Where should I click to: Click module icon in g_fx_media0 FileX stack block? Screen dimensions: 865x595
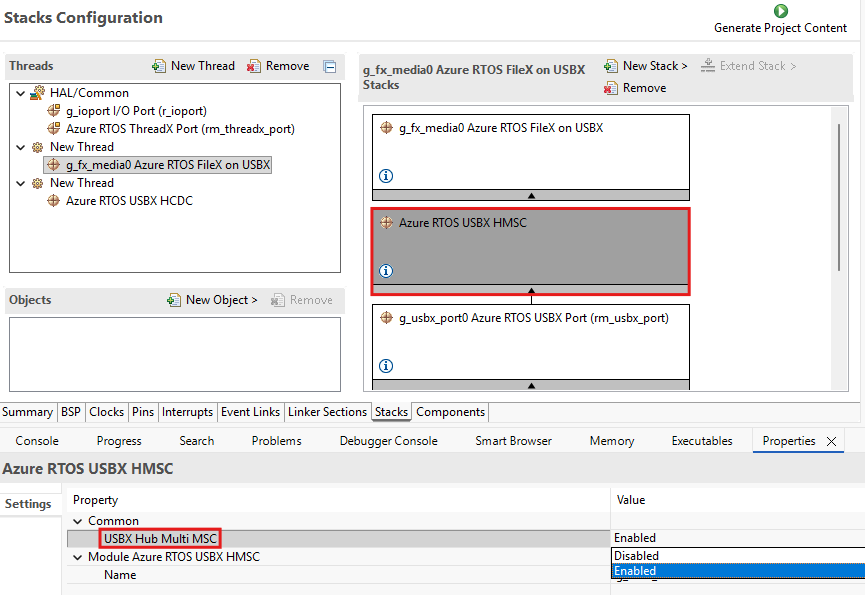pos(387,128)
